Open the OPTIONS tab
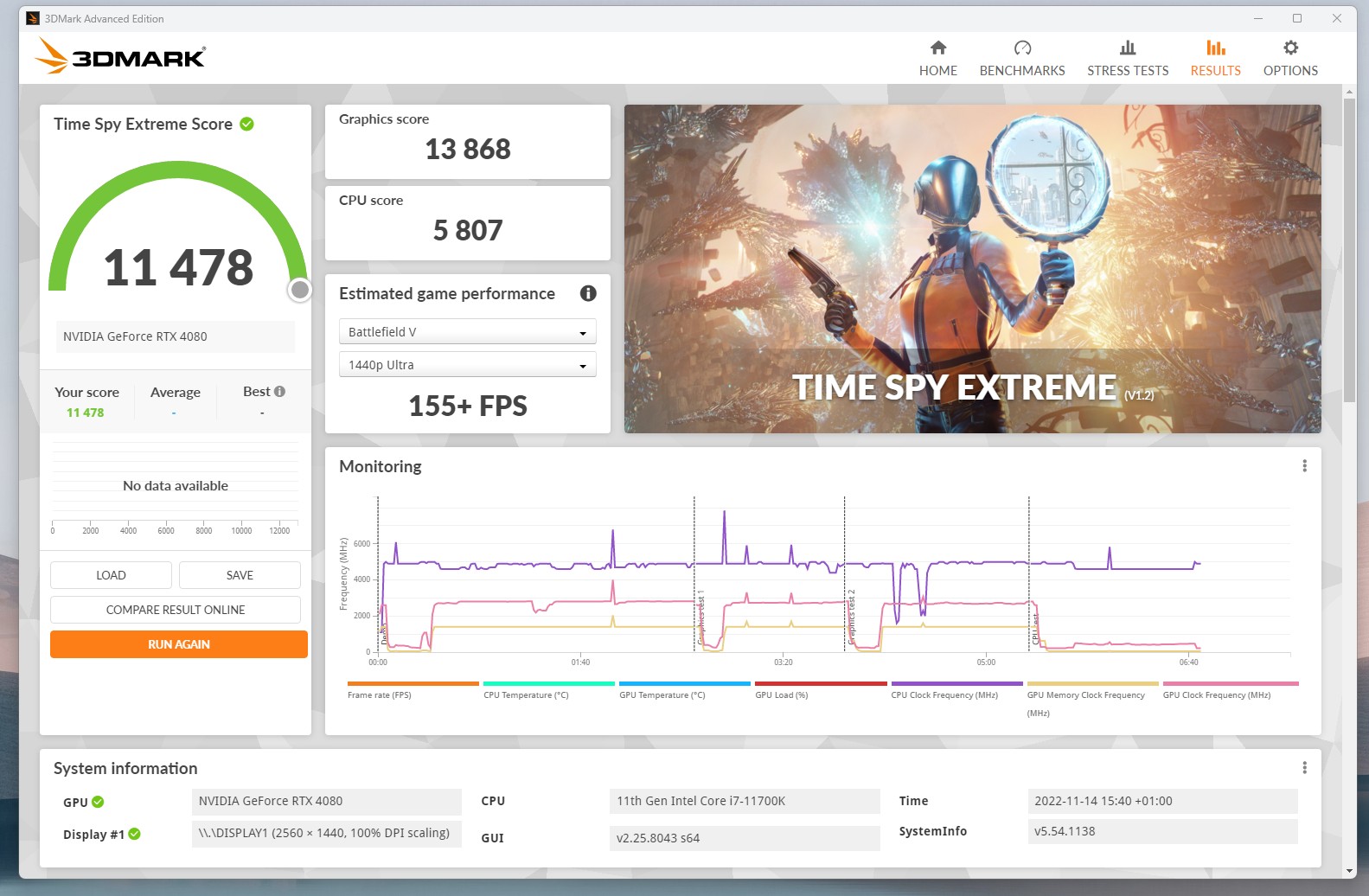 1290,59
